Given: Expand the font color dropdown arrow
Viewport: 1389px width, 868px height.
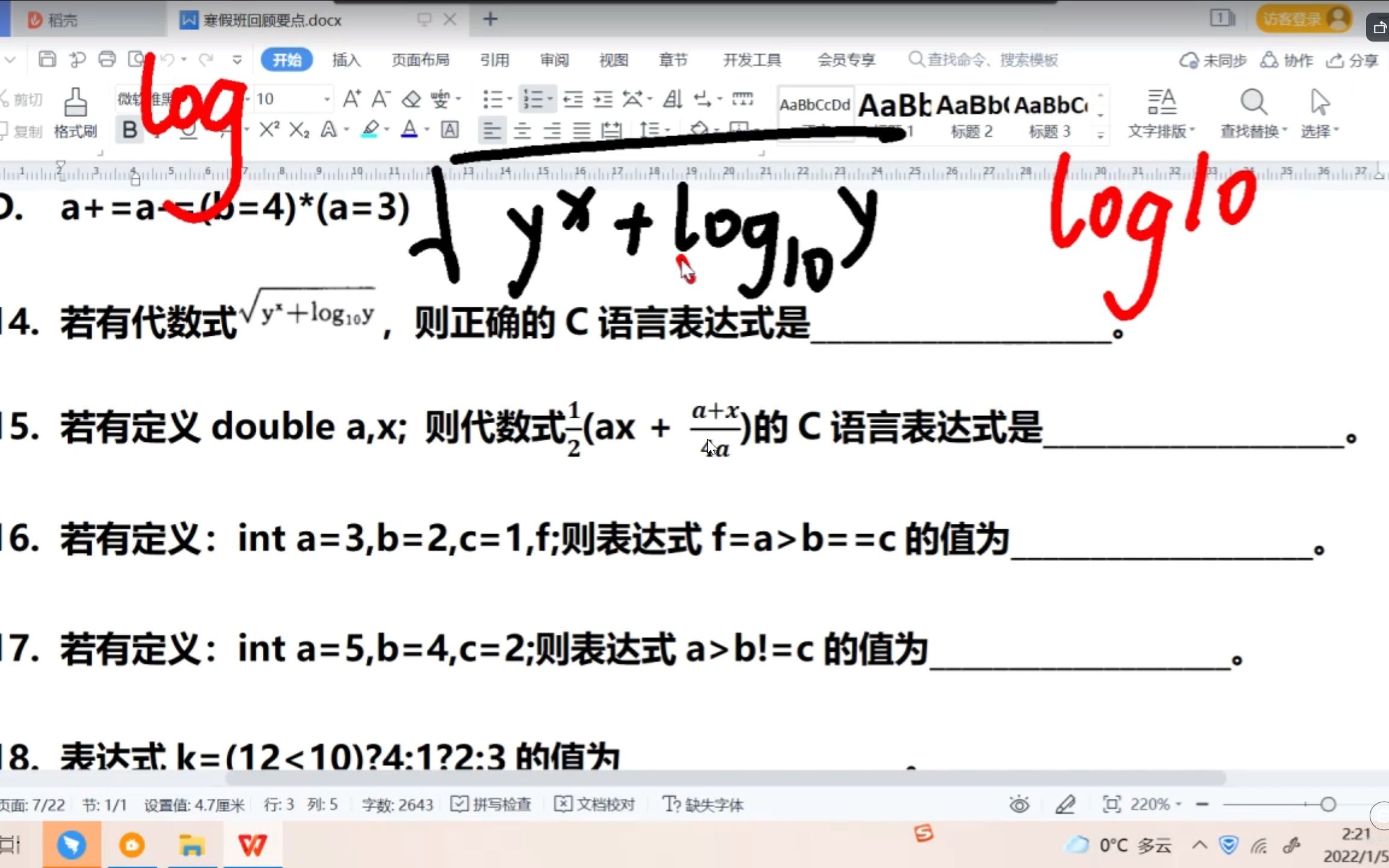Looking at the screenshot, I should click(x=426, y=130).
